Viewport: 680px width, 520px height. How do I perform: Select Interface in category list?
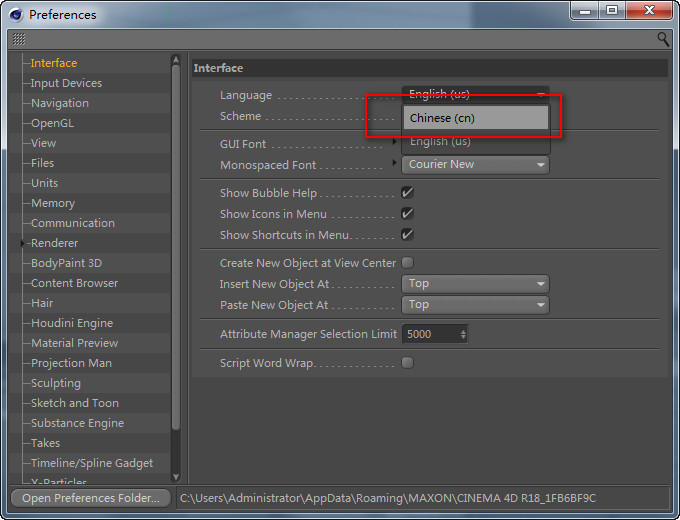(x=54, y=63)
